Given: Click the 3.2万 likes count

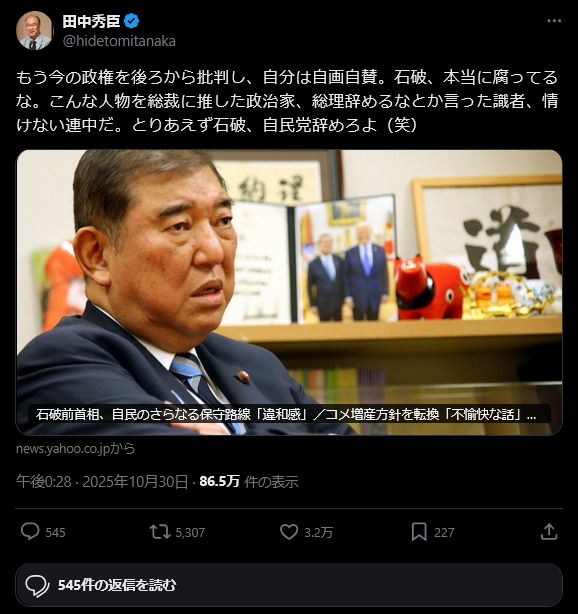Looking at the screenshot, I should [318, 533].
